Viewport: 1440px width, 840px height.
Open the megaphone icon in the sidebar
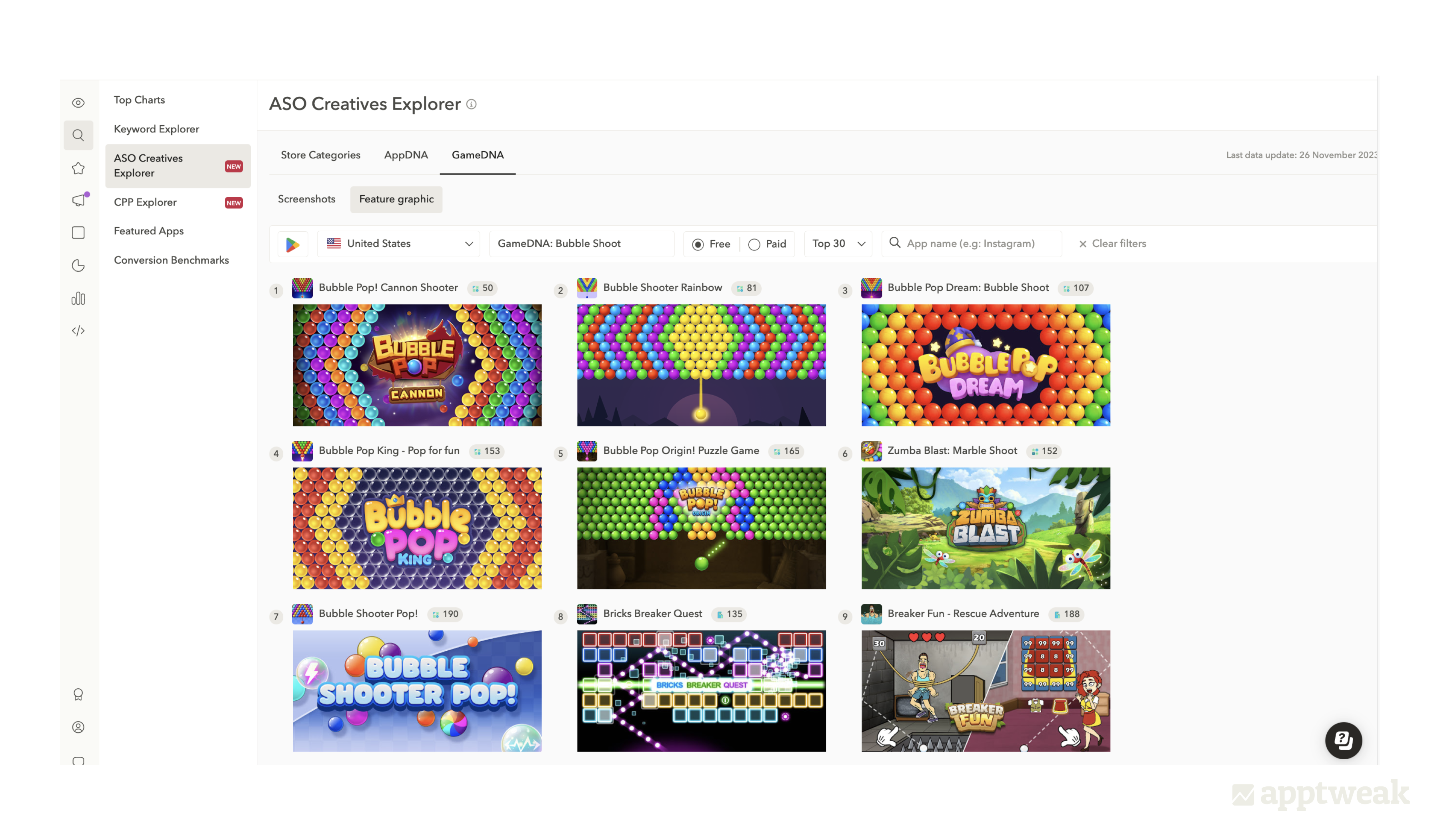pyautogui.click(x=80, y=200)
